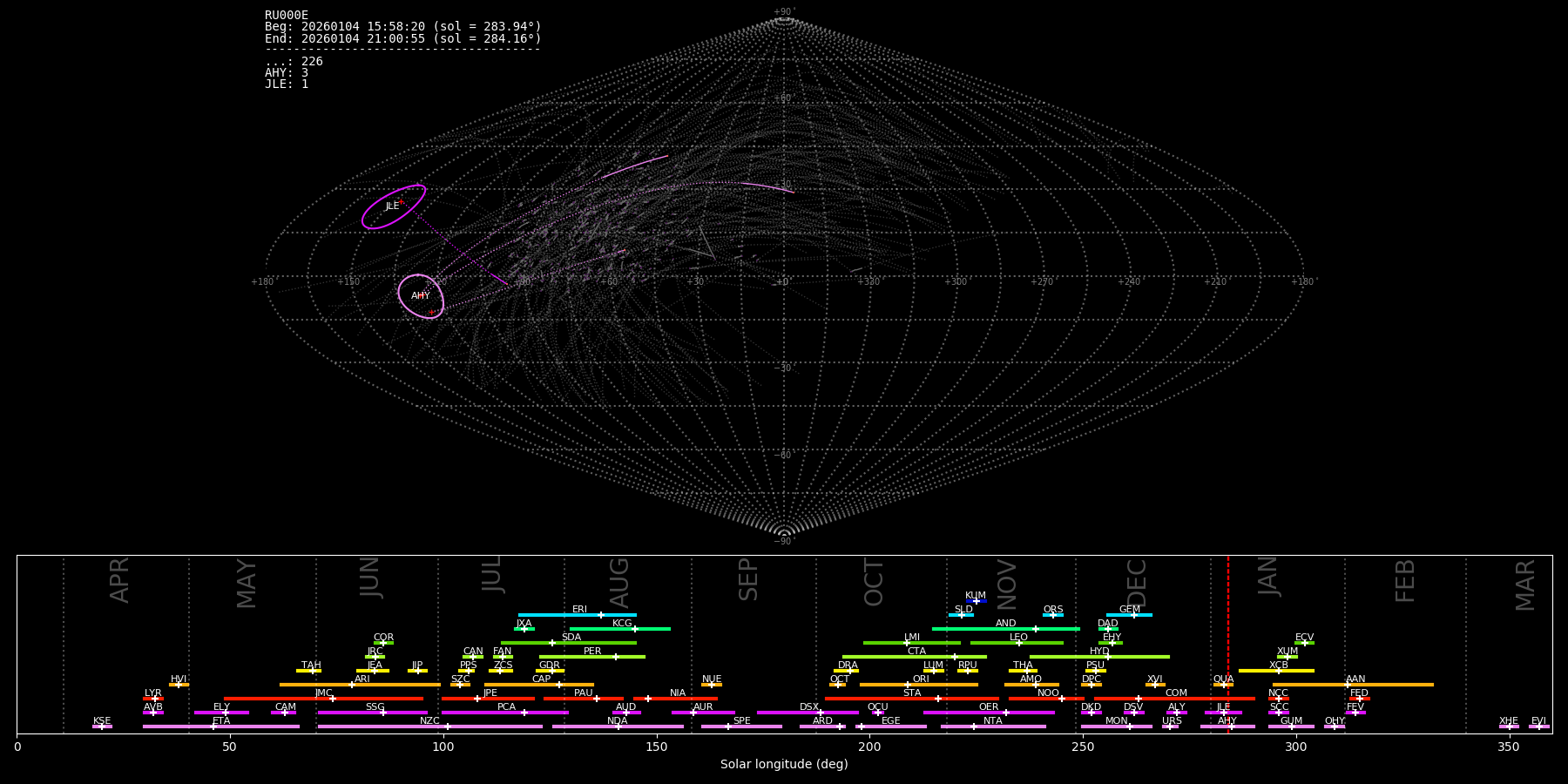
Task: Click the KCG shower label
Action: [x=622, y=624]
